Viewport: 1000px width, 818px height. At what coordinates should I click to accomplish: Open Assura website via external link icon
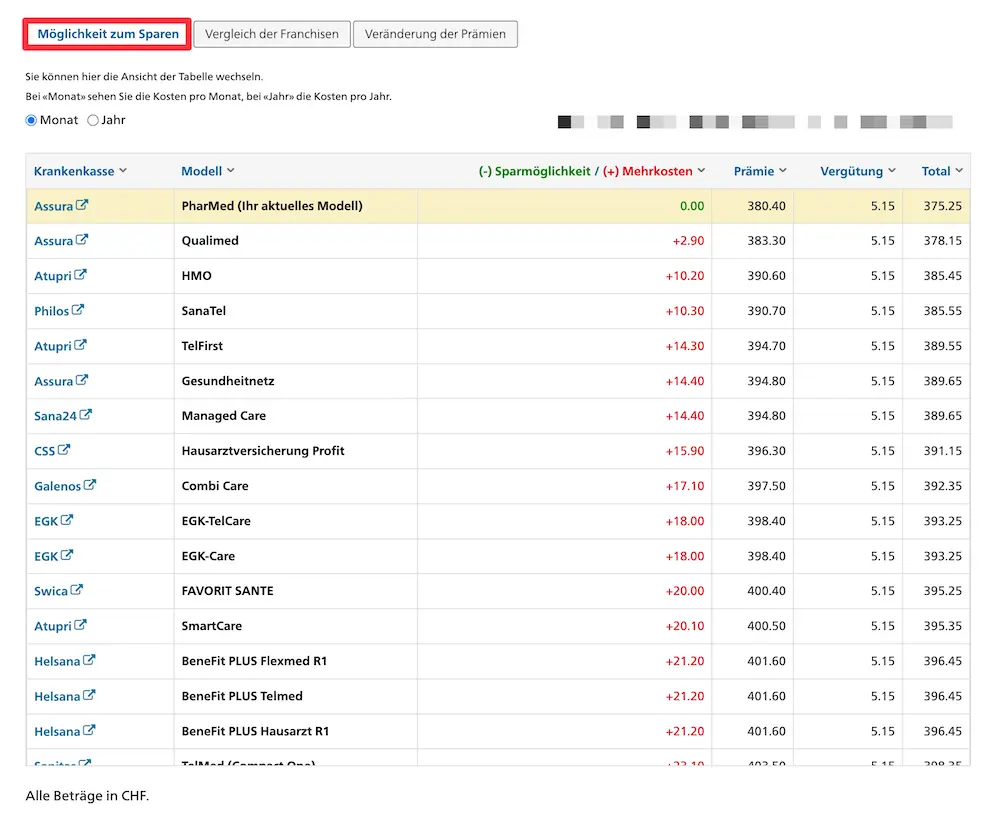[80, 205]
